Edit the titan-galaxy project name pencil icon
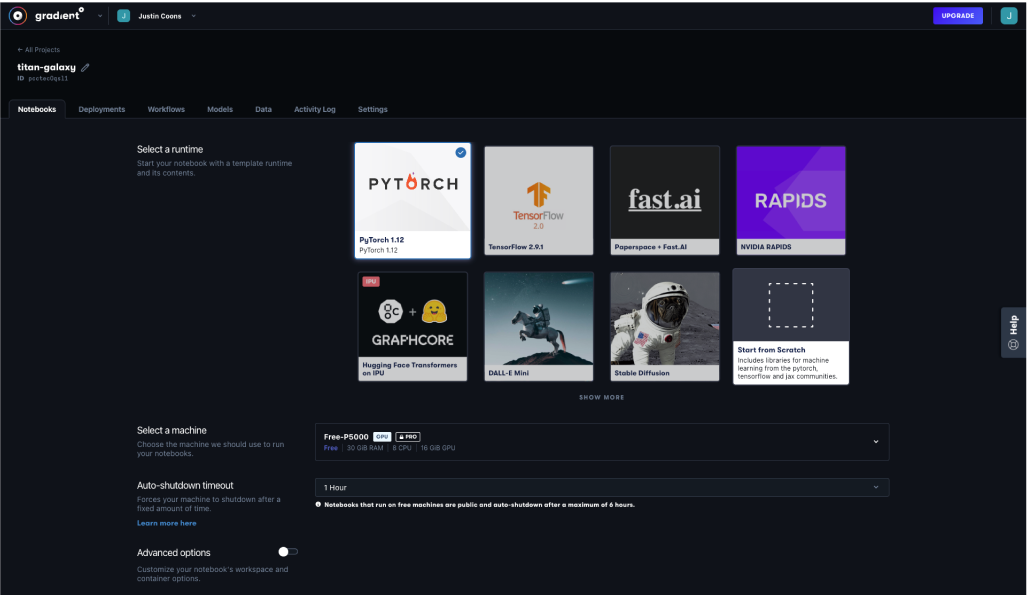Viewport: 1027px width, 595px height. tap(85, 67)
